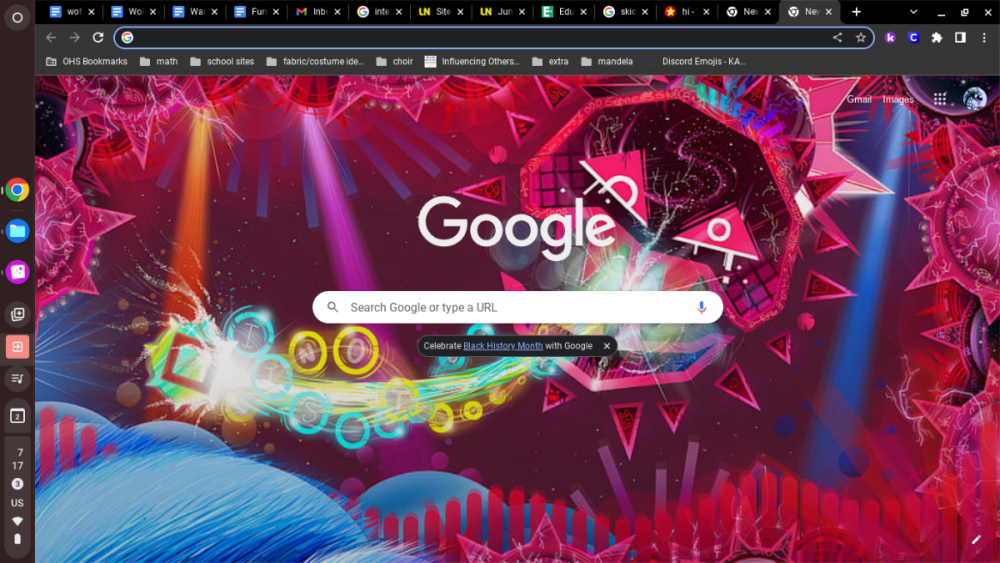Bookmark this tab with the star icon
Screen dimensions: 1000x563
point(860,37)
